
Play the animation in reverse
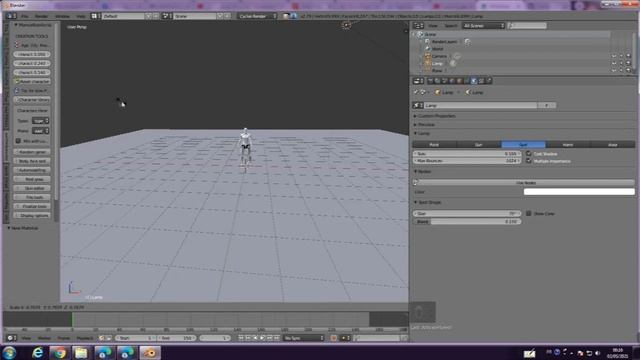click(x=256, y=338)
